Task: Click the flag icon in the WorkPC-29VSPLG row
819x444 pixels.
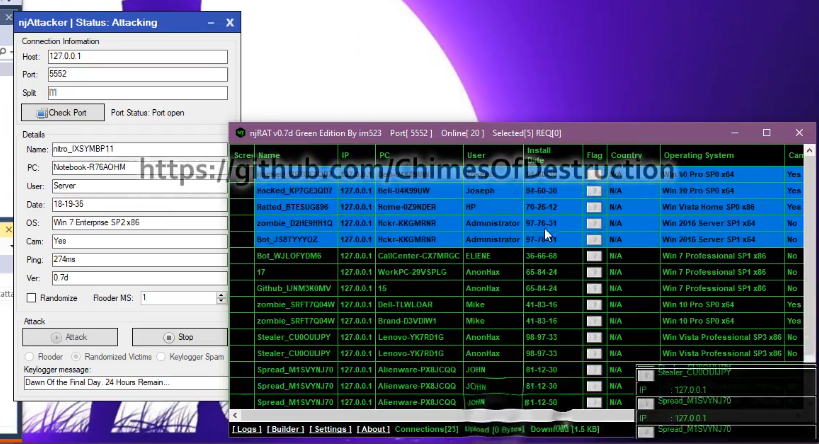Action: pyautogui.click(x=594, y=273)
